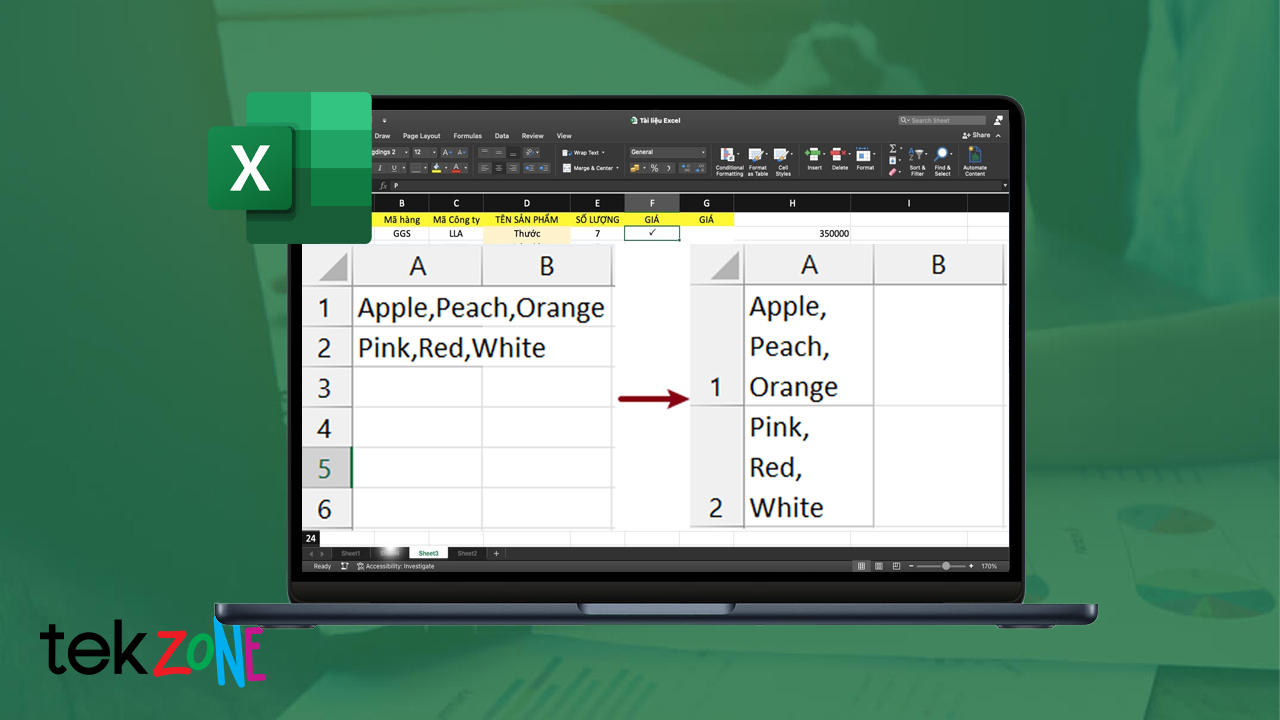Expand the Merge & Center dropdown arrow
The width and height of the screenshot is (1280, 720).
[618, 168]
